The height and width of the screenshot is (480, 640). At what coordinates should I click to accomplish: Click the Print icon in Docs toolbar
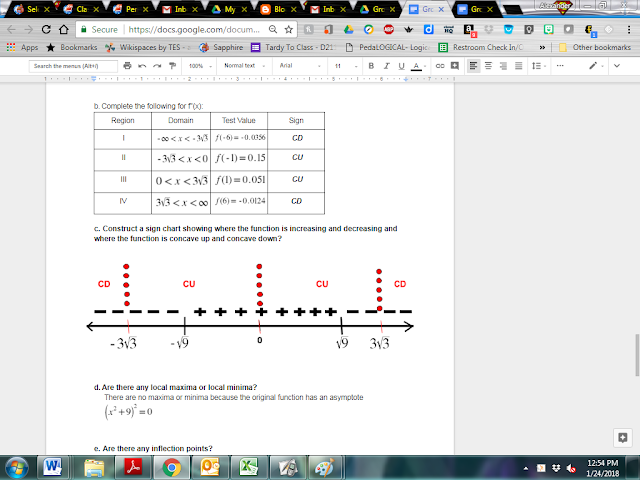click(127, 66)
